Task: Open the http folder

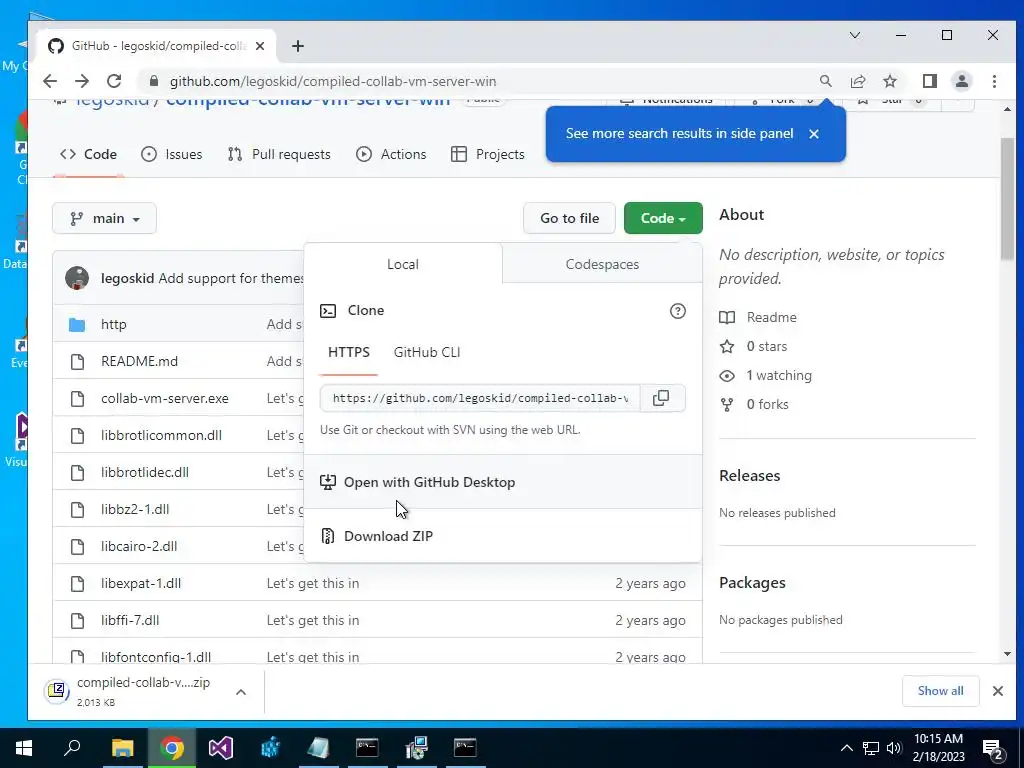Action: (114, 324)
